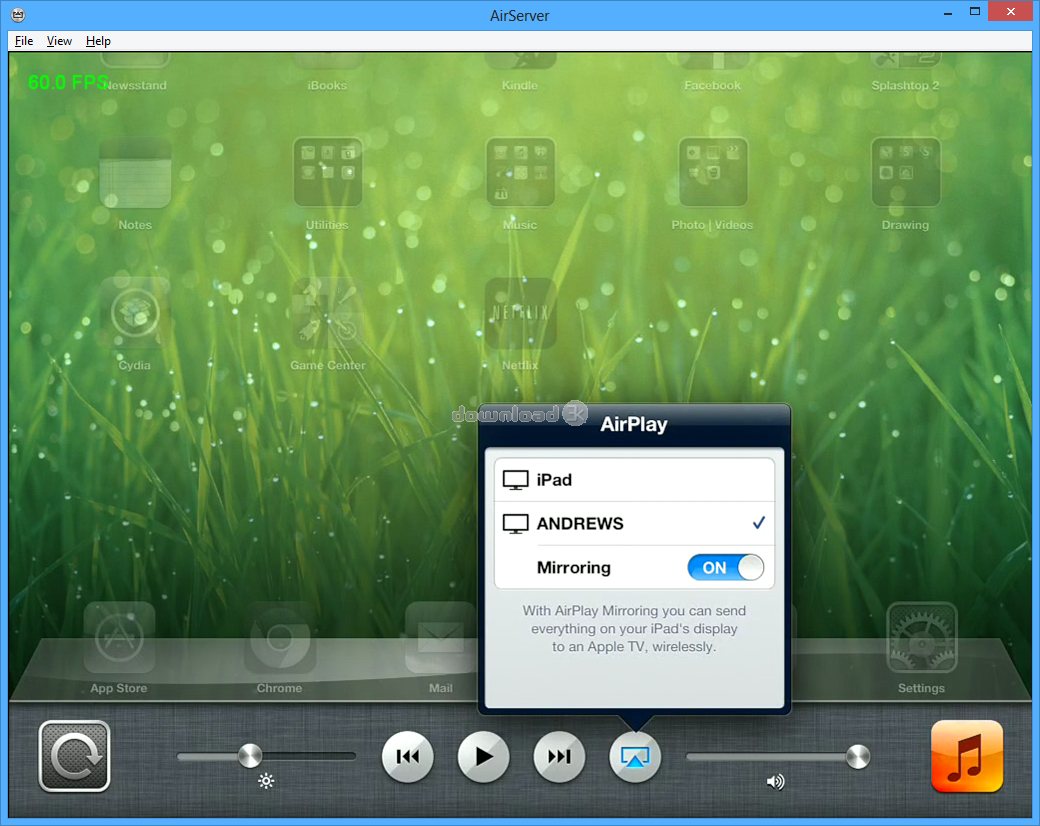Open the orange Music app icon
This screenshot has height=826, width=1040.
(966, 756)
